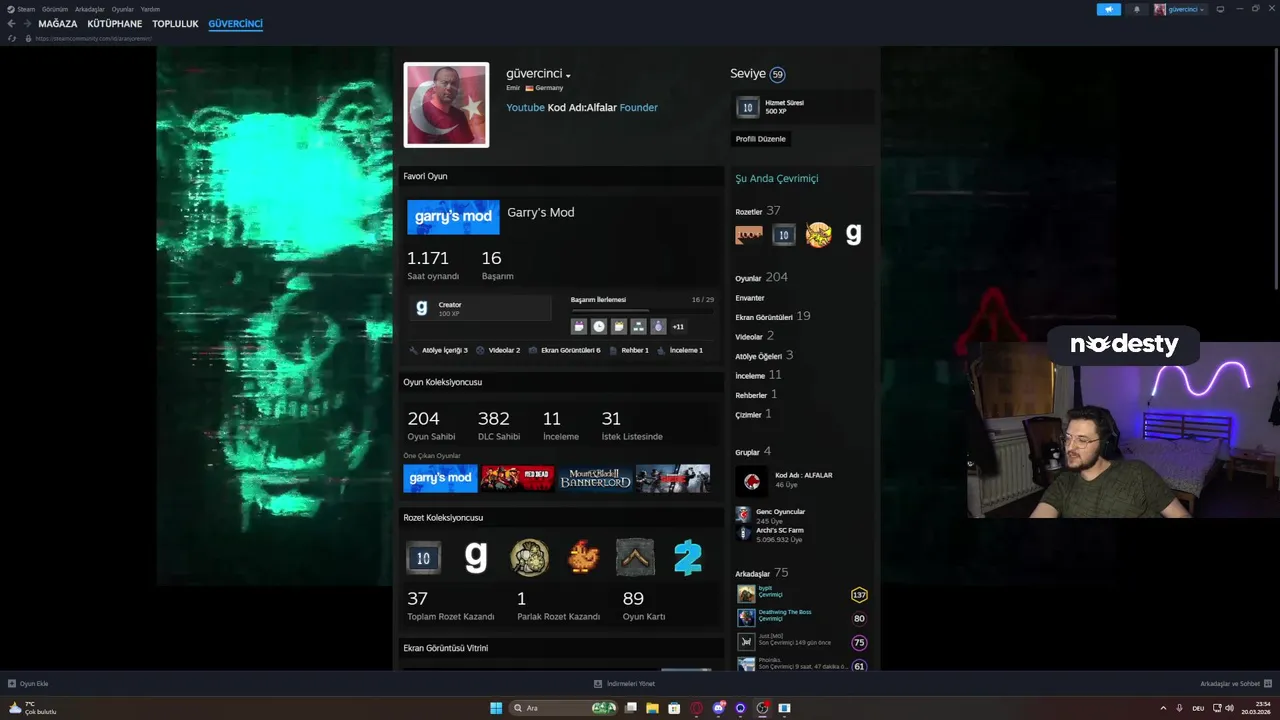Click the Profili Düzenle button
1280x720 pixels.
761,139
